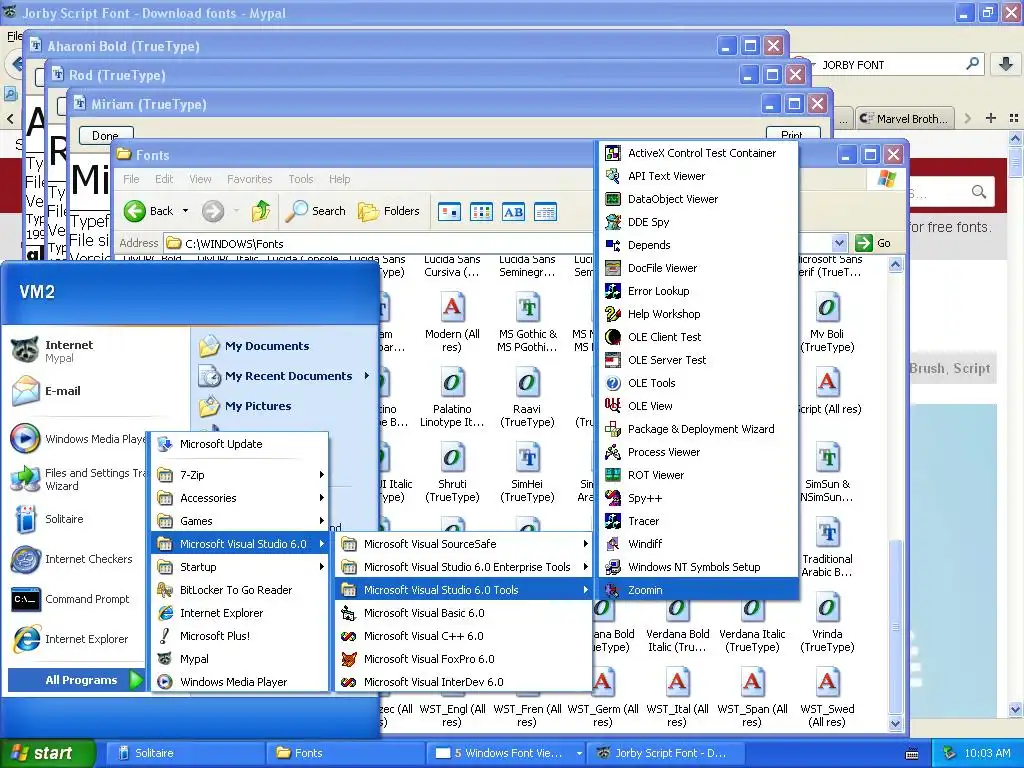Expand Visual Studio 6.0 Enterprise Tools submenu

pyautogui.click(x=463, y=567)
